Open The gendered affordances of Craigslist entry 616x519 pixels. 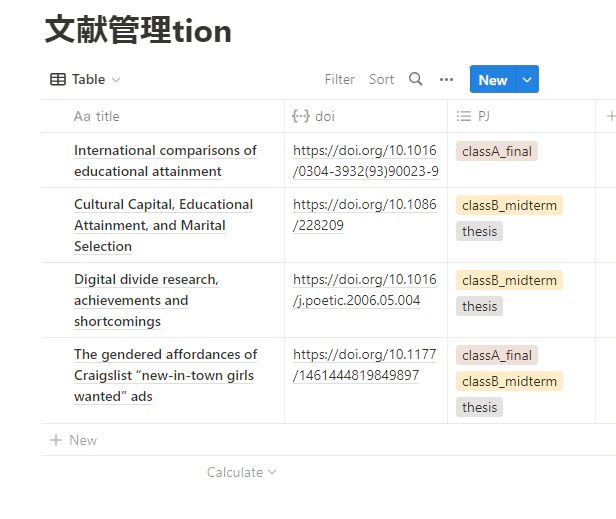pos(165,375)
